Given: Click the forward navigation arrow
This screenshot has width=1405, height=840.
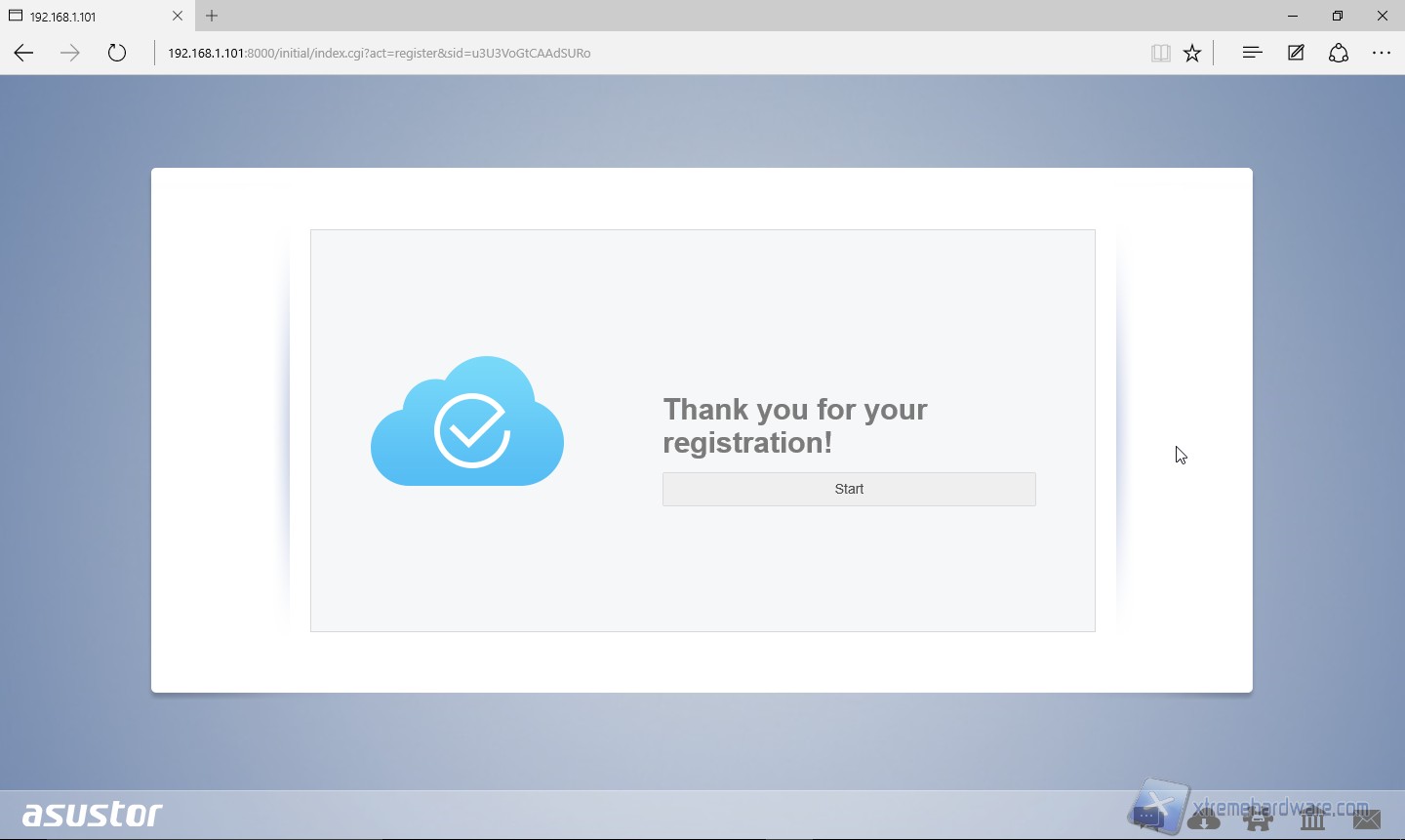Looking at the screenshot, I should [69, 54].
